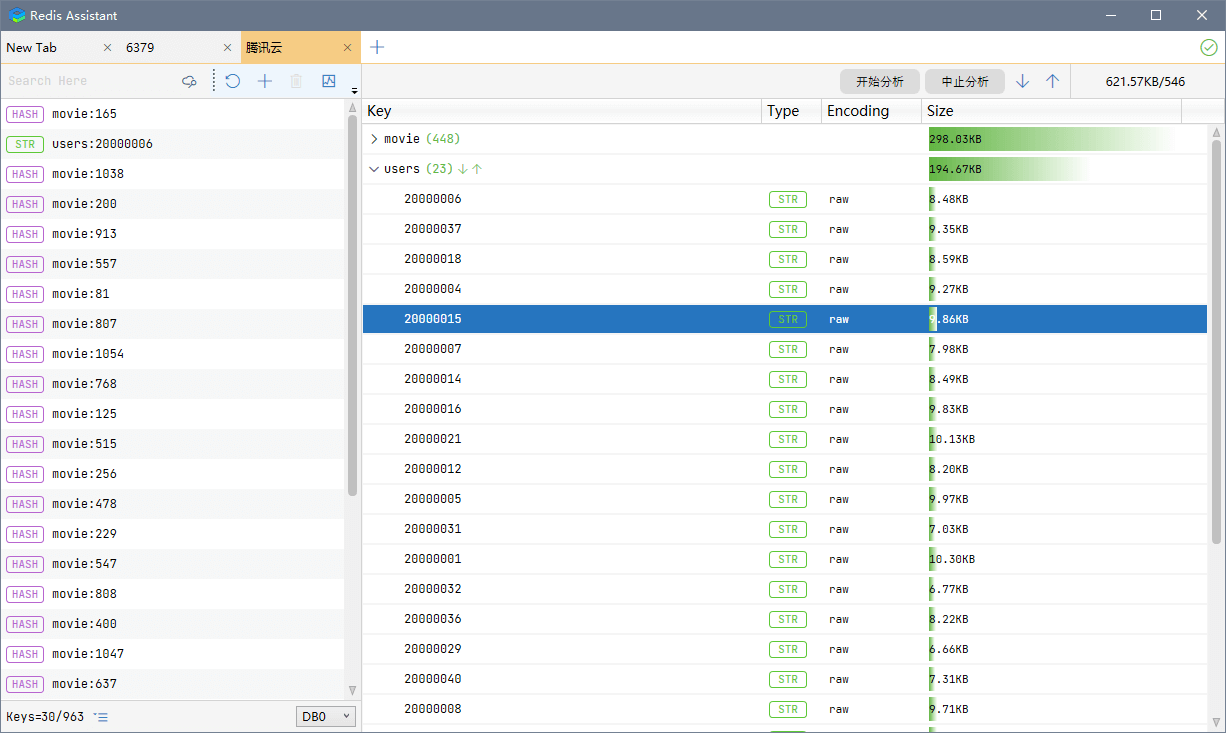Viewport: 1226px width, 733px height.
Task: Close the New Tab tab
Action: [x=108, y=47]
